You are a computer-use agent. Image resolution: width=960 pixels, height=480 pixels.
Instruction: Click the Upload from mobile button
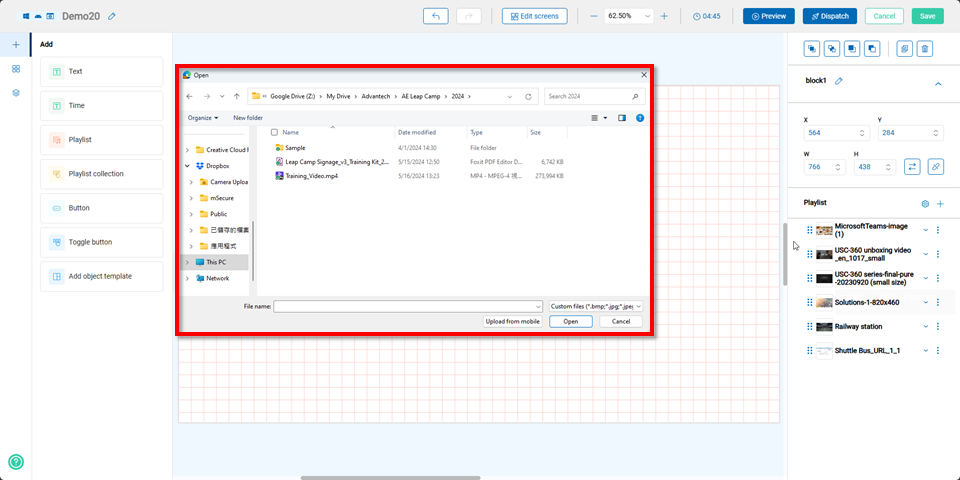pyautogui.click(x=513, y=321)
